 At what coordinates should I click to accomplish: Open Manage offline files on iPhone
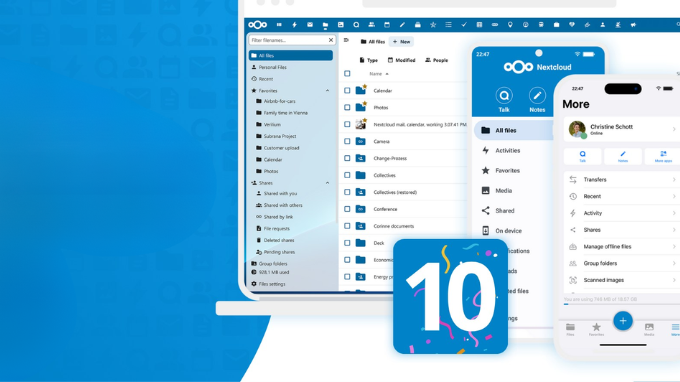[621, 247]
